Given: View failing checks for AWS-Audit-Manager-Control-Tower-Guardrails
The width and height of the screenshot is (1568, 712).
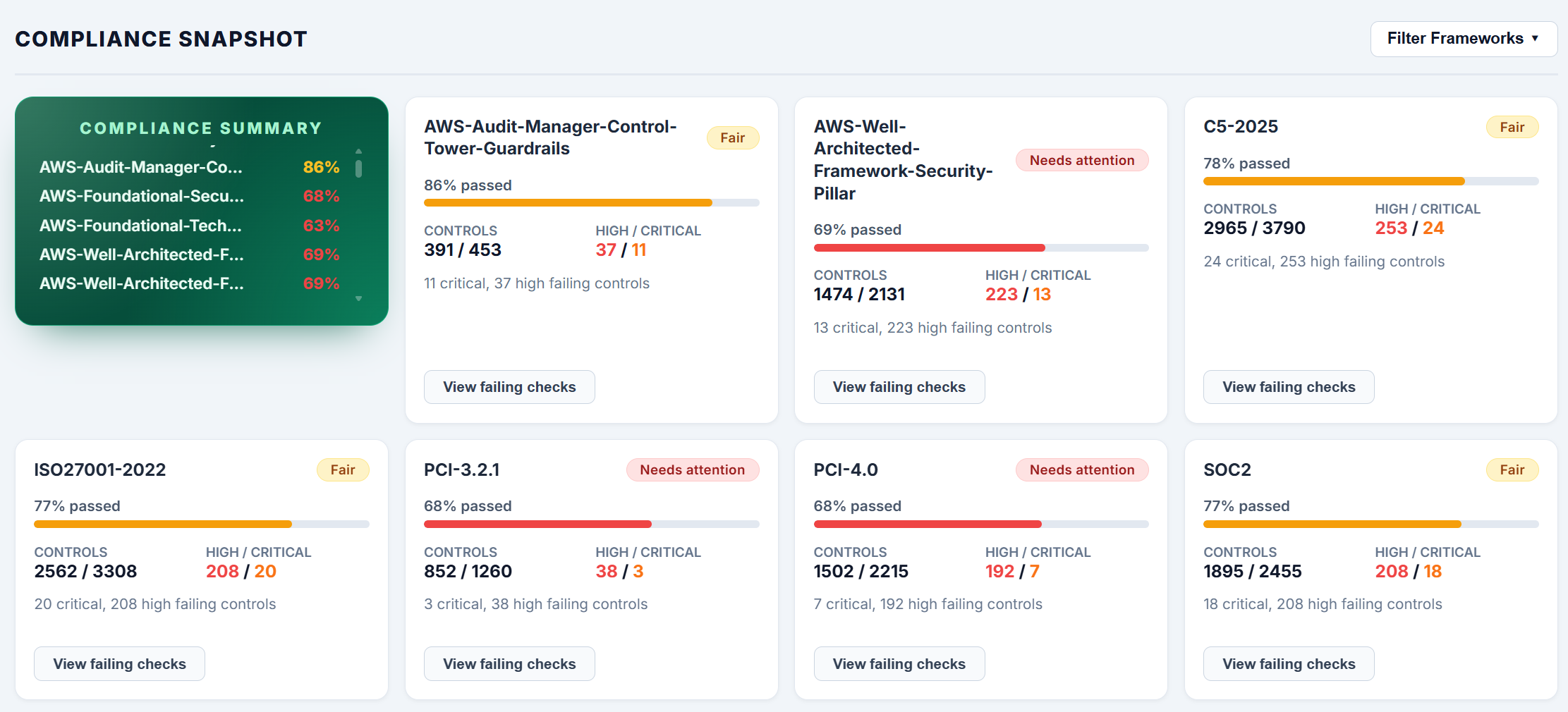Looking at the screenshot, I should point(509,387).
